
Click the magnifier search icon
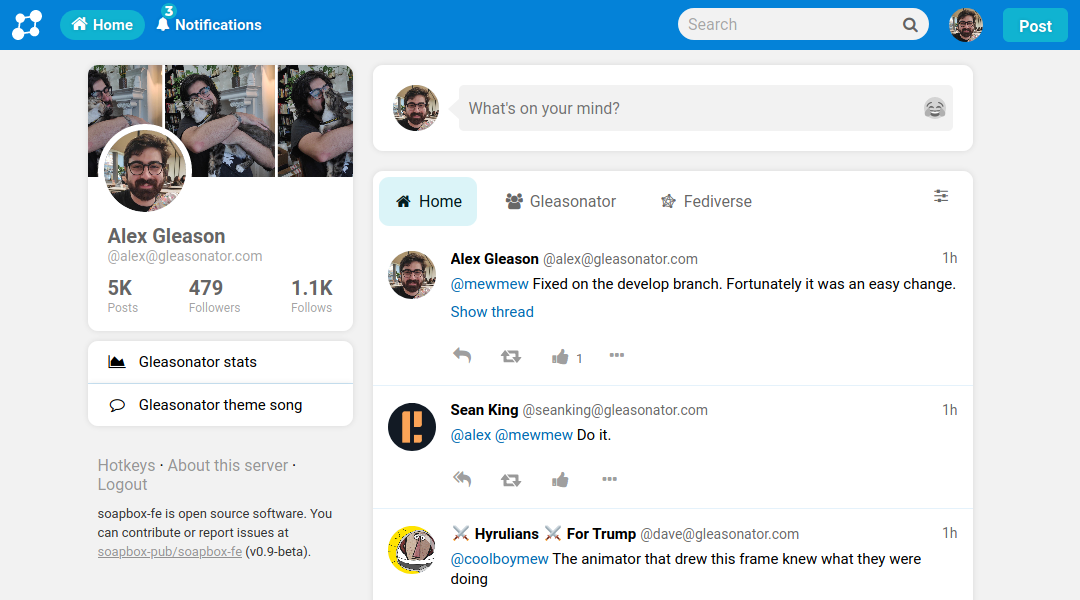(910, 25)
